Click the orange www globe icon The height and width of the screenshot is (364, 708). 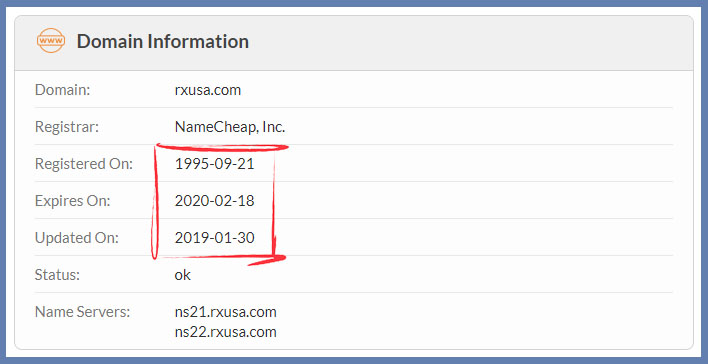pyautogui.click(x=51, y=41)
